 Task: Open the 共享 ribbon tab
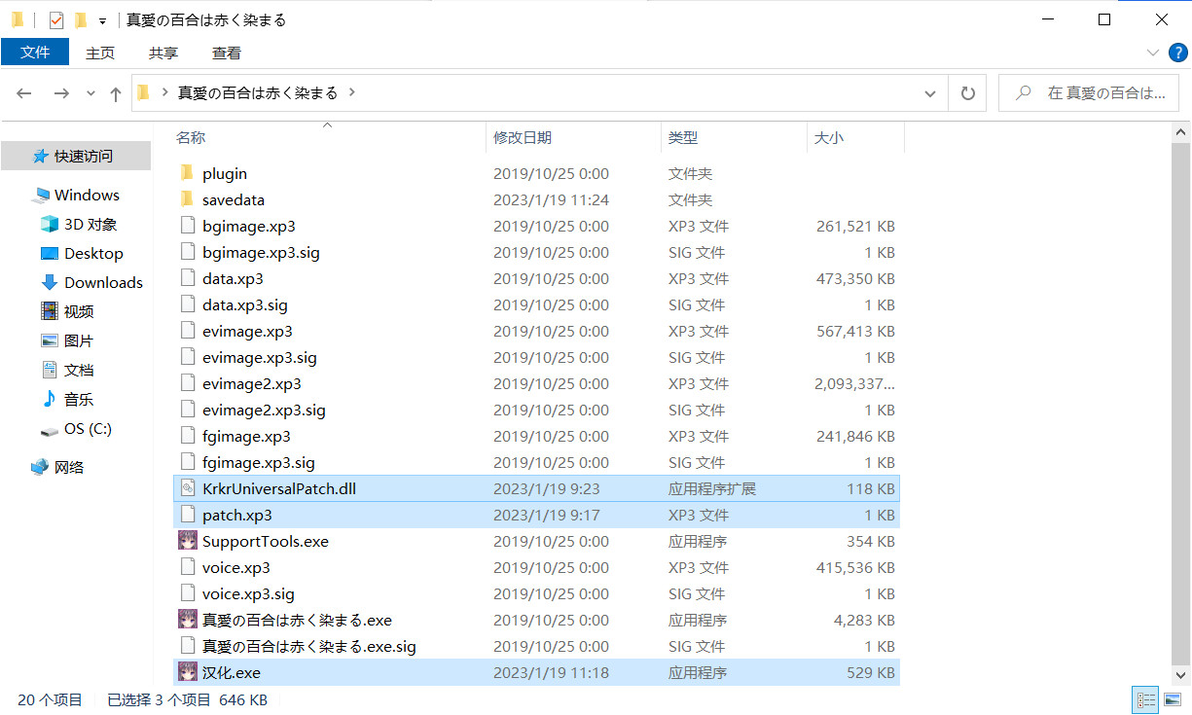[163, 53]
